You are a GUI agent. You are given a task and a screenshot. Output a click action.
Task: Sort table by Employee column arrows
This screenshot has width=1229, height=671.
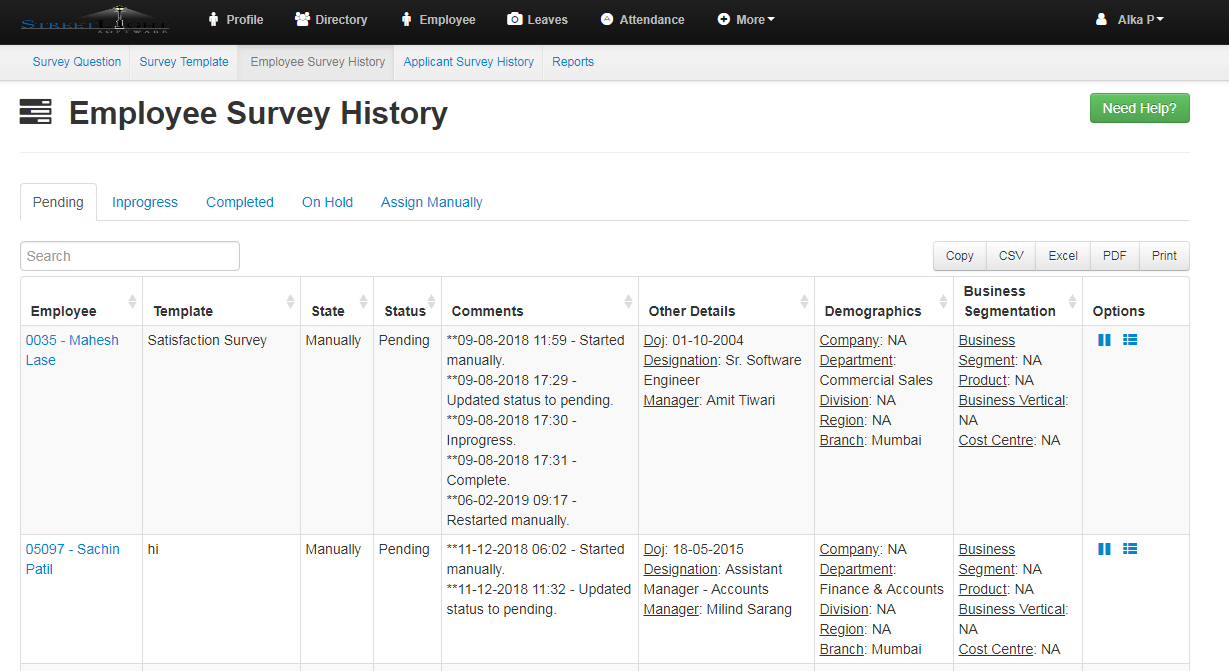point(132,302)
